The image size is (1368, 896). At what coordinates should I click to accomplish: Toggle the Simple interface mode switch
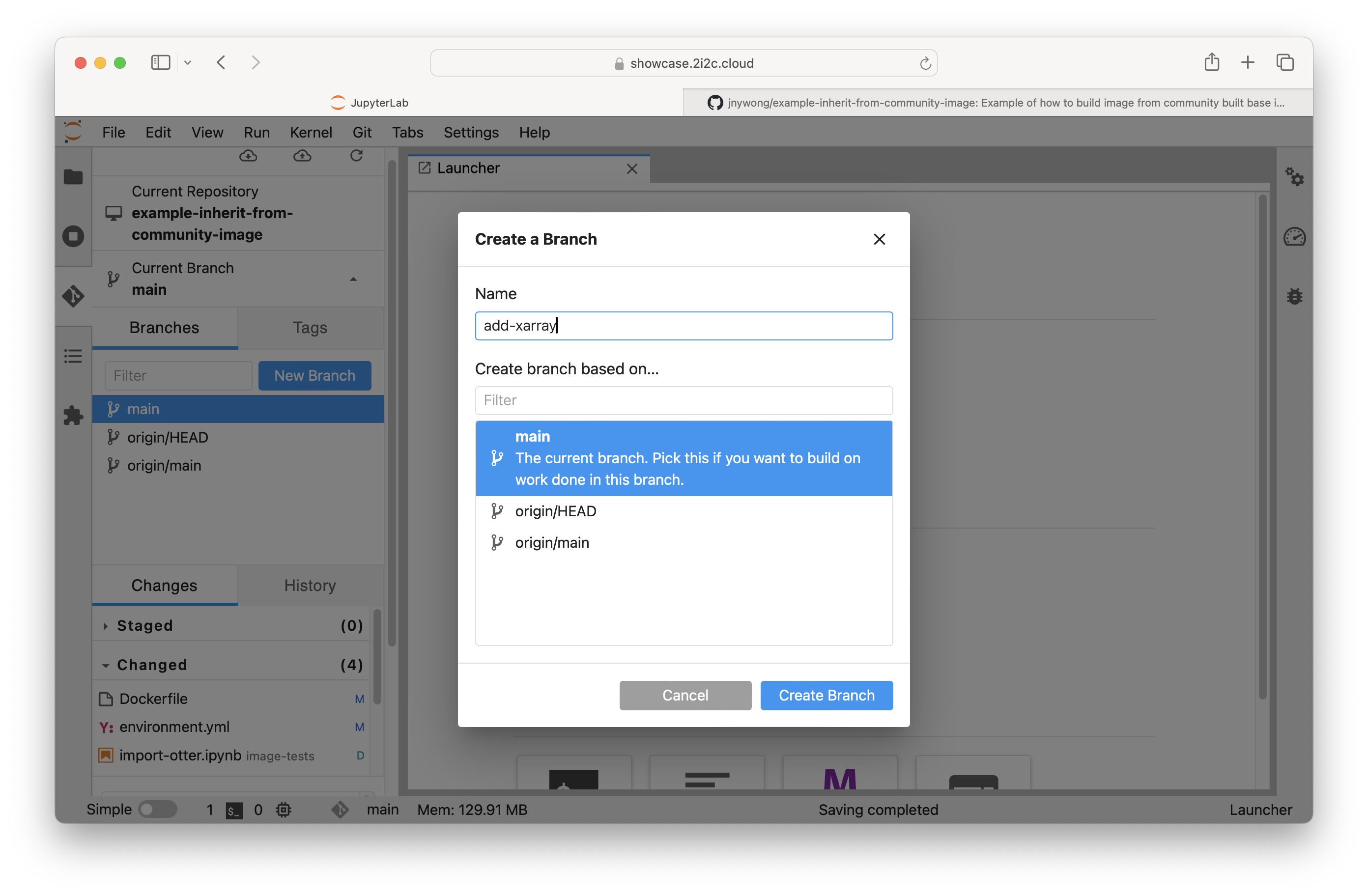click(x=159, y=809)
